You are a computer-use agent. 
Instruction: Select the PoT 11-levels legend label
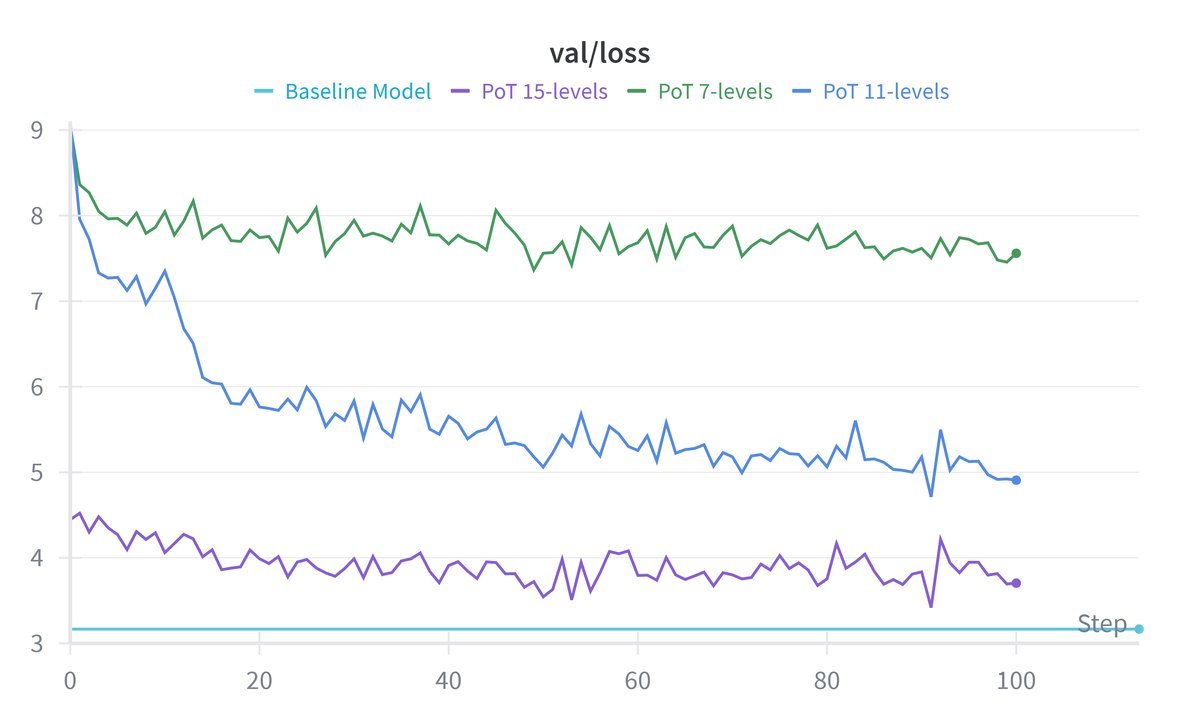[x=885, y=92]
